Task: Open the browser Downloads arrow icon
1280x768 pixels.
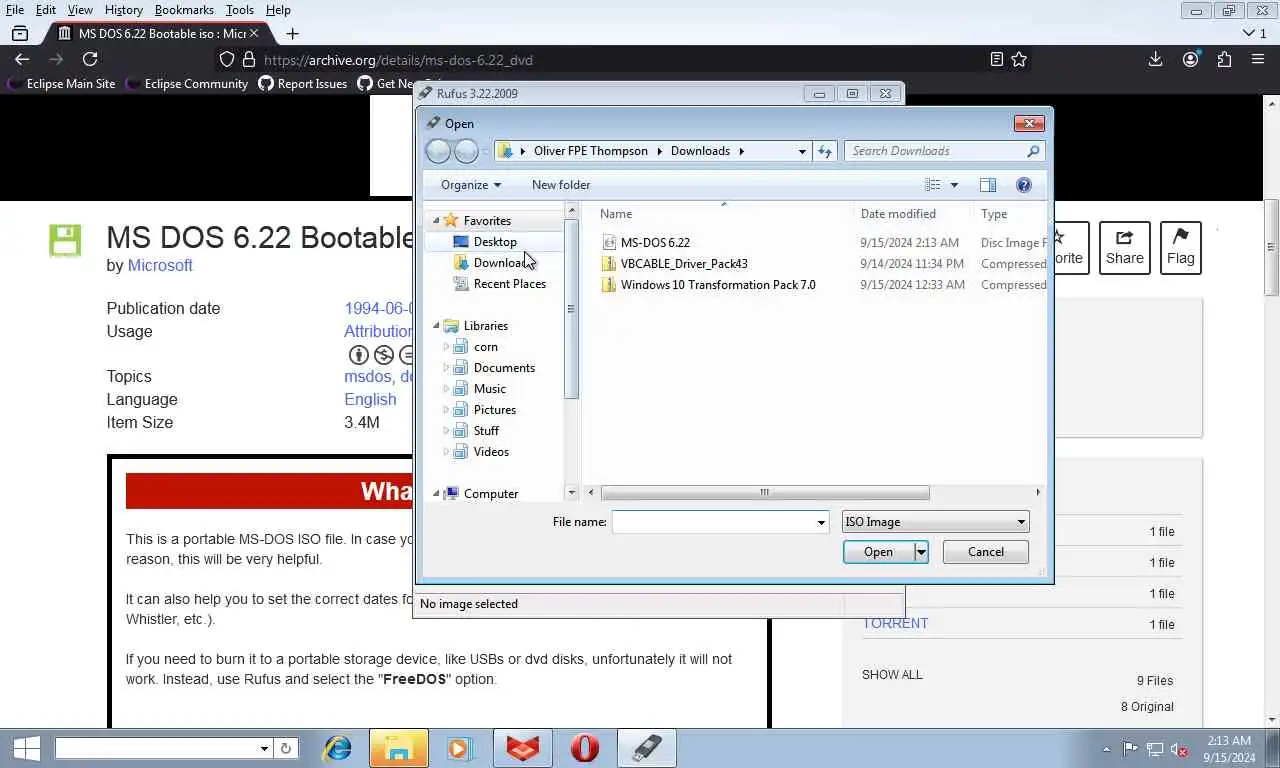Action: point(1155,60)
